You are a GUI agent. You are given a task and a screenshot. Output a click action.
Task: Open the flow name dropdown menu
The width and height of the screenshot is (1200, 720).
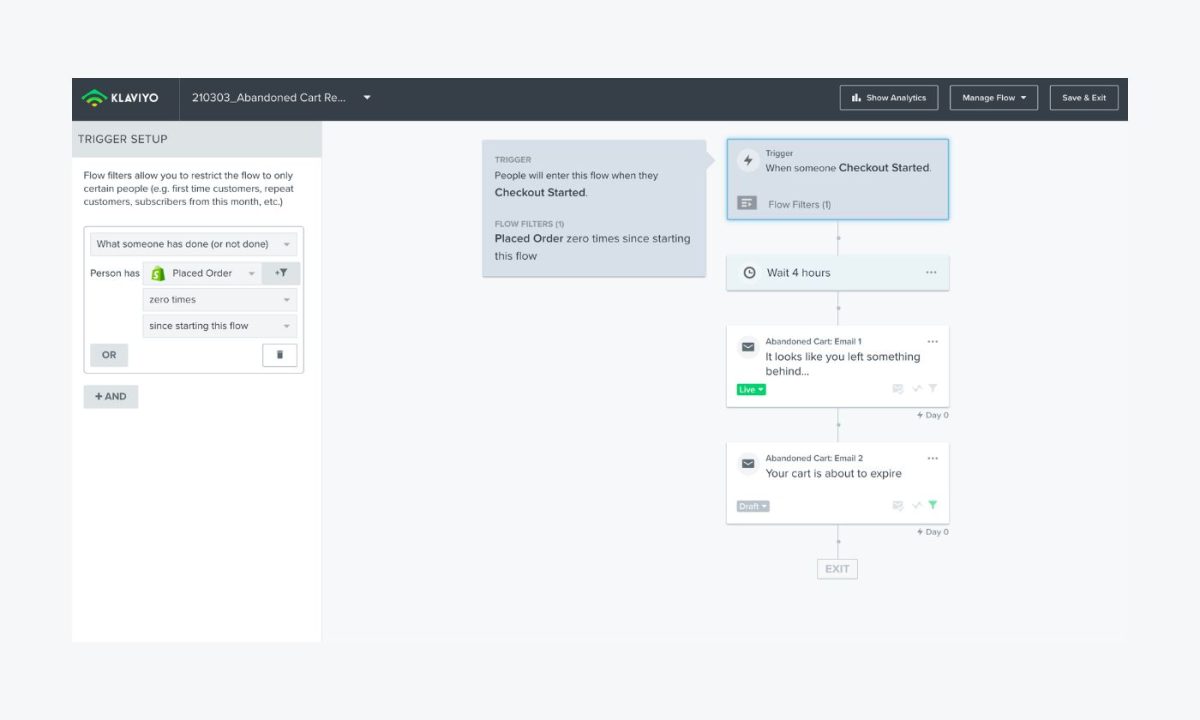click(x=367, y=98)
